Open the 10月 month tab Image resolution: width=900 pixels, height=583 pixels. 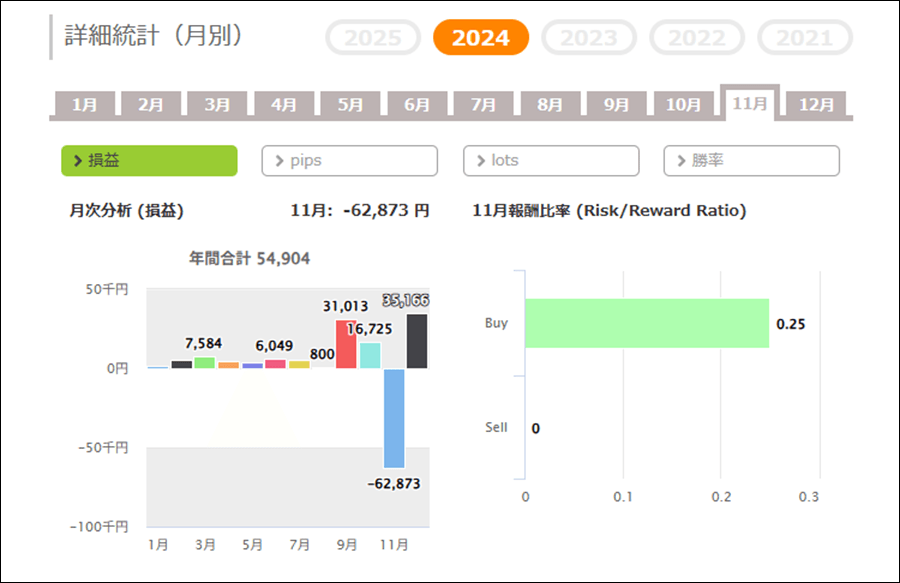(683, 104)
